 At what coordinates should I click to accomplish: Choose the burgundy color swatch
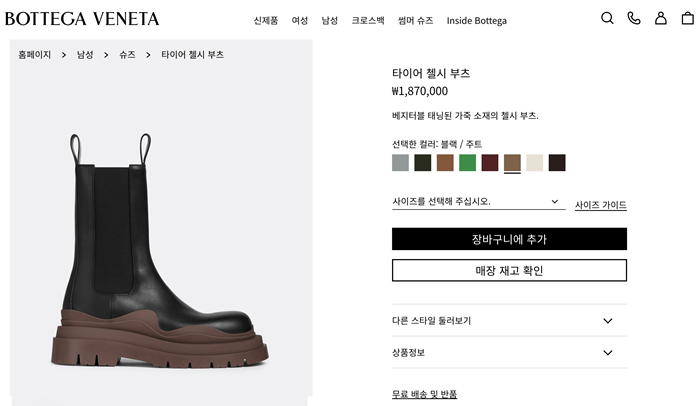[490, 163]
